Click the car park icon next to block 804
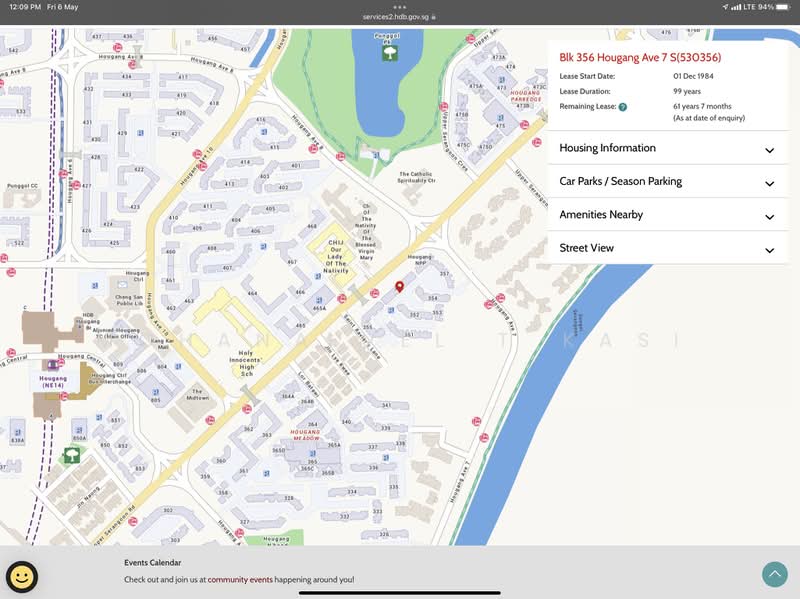This screenshot has height=599, width=800. click(x=178, y=366)
